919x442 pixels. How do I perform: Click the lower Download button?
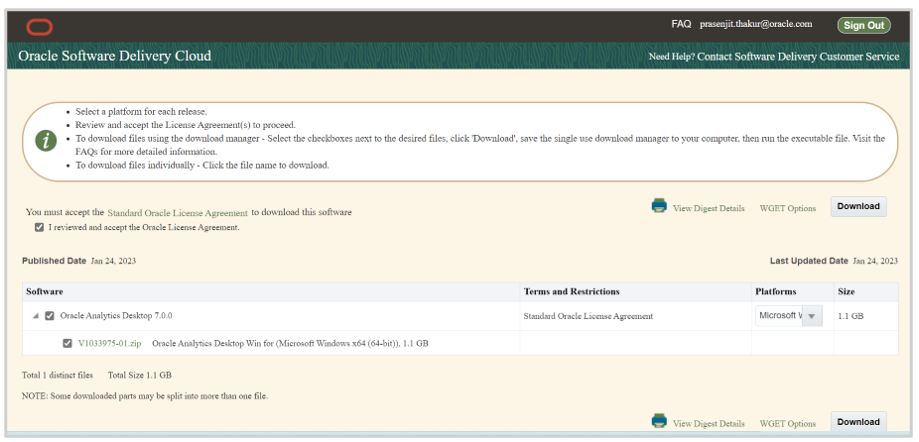point(859,421)
